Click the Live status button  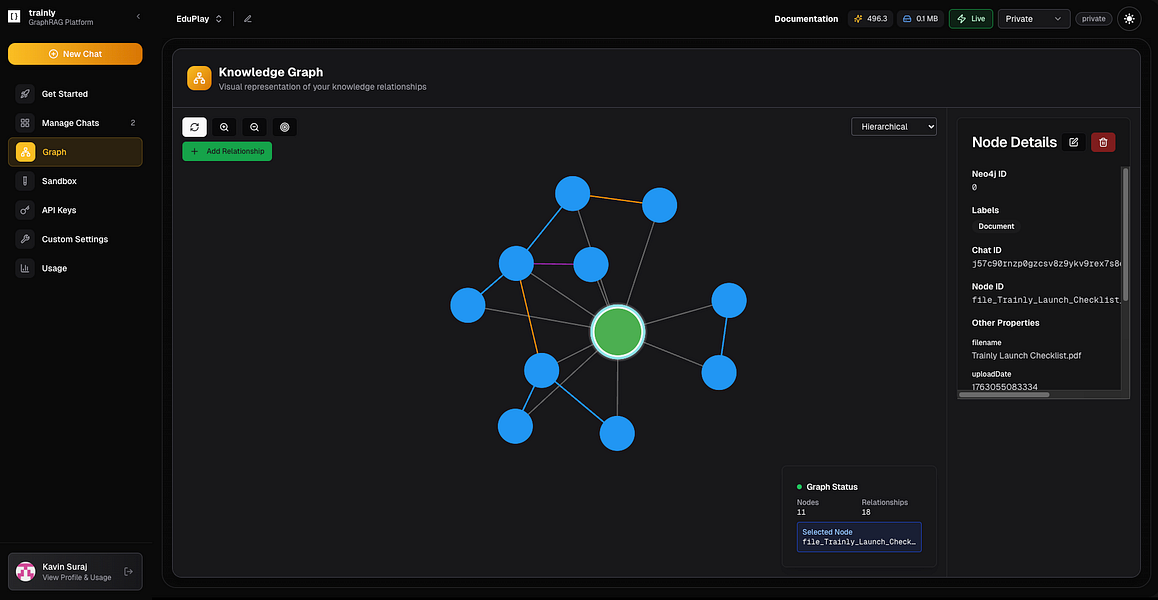970,19
